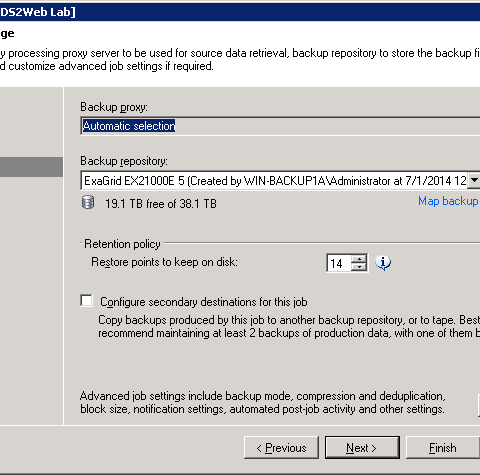The height and width of the screenshot is (475, 480).
Task: Click the repository storage disk icon
Action: pyautogui.click(x=88, y=202)
